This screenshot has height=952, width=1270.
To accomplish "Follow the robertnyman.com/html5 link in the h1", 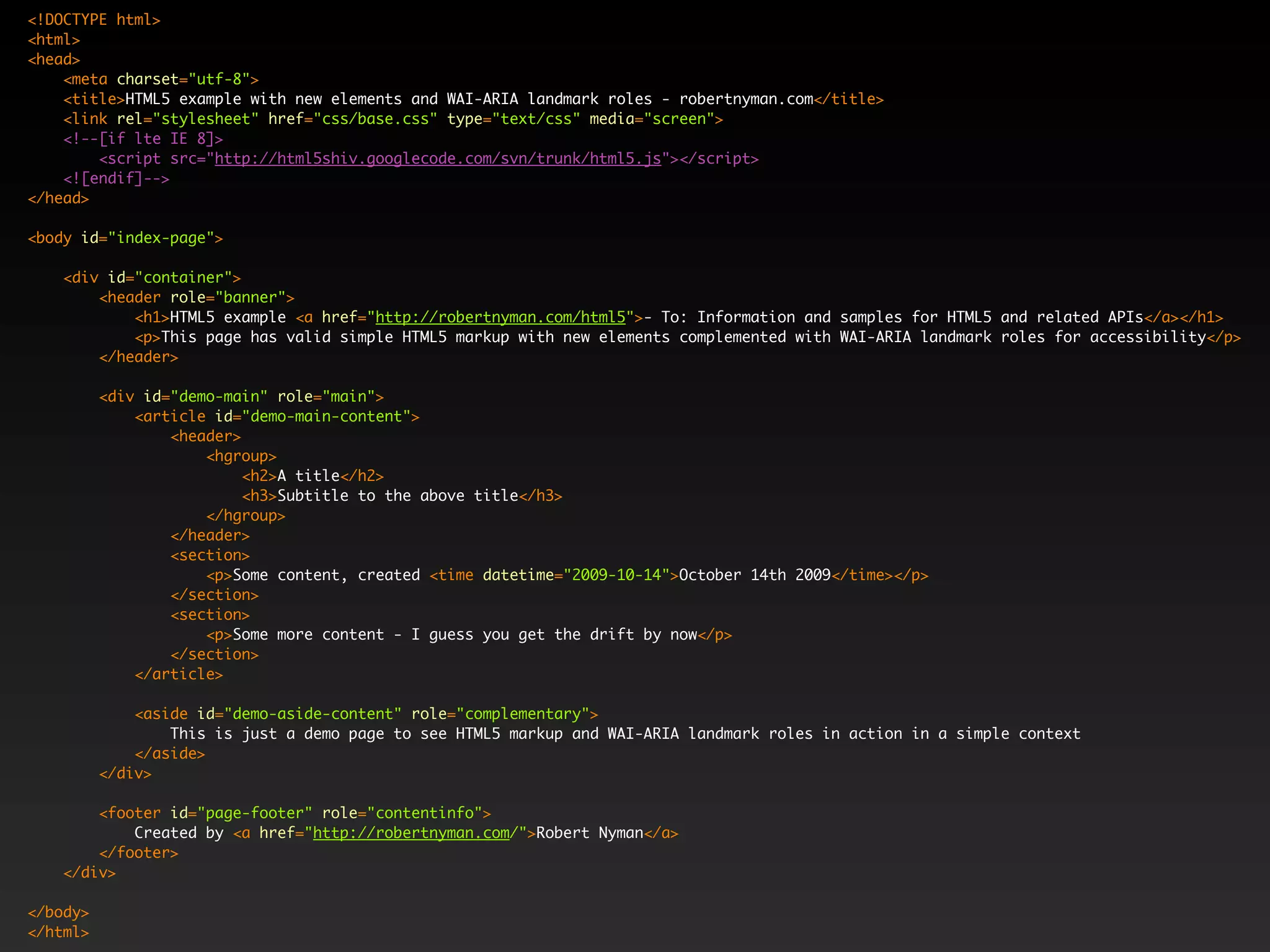I will (x=500, y=318).
